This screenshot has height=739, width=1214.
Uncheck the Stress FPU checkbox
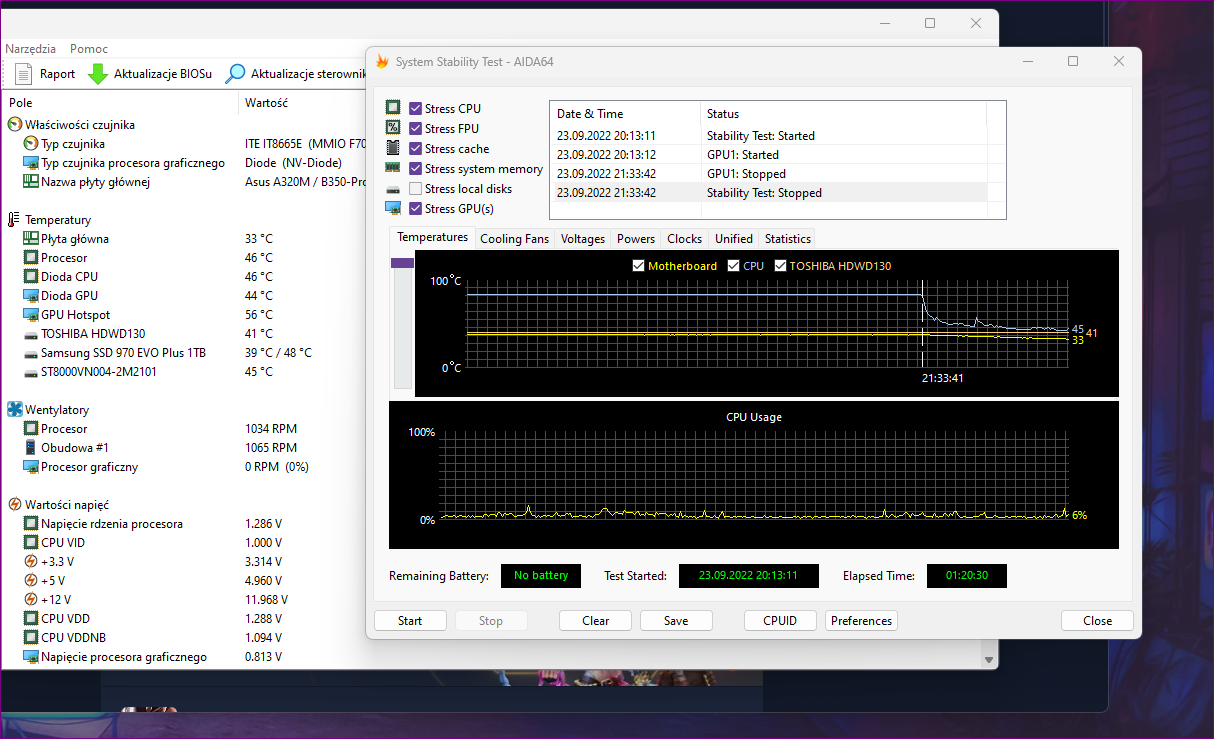click(x=416, y=128)
